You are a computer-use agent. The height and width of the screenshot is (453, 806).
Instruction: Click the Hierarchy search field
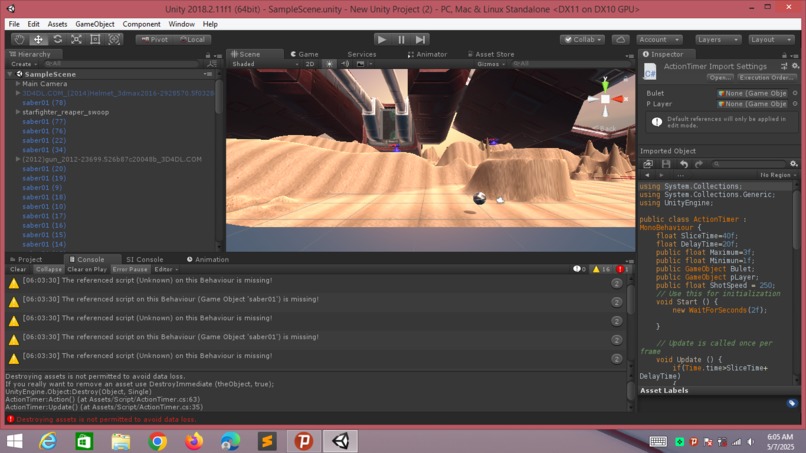[x=121, y=64]
